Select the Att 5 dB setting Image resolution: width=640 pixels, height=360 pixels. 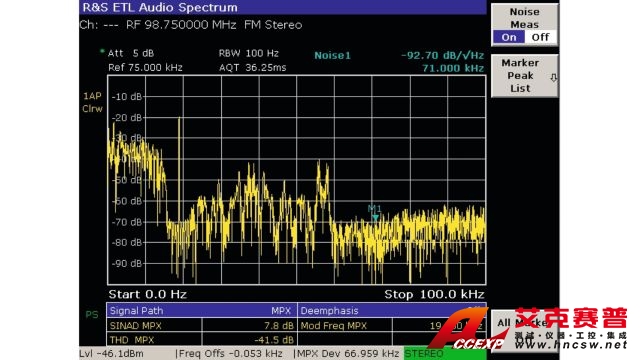tap(131, 53)
